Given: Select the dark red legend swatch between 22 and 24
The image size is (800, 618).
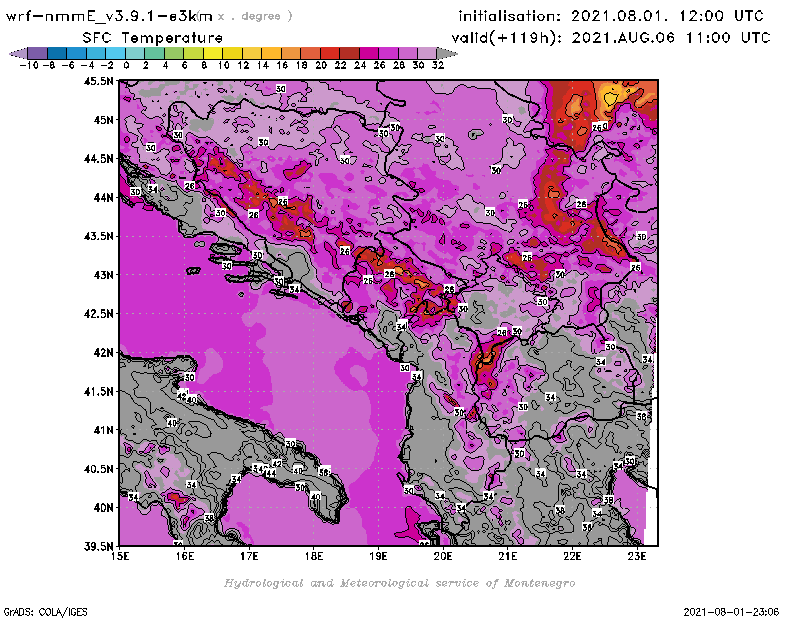Looking at the screenshot, I should coord(349,54).
